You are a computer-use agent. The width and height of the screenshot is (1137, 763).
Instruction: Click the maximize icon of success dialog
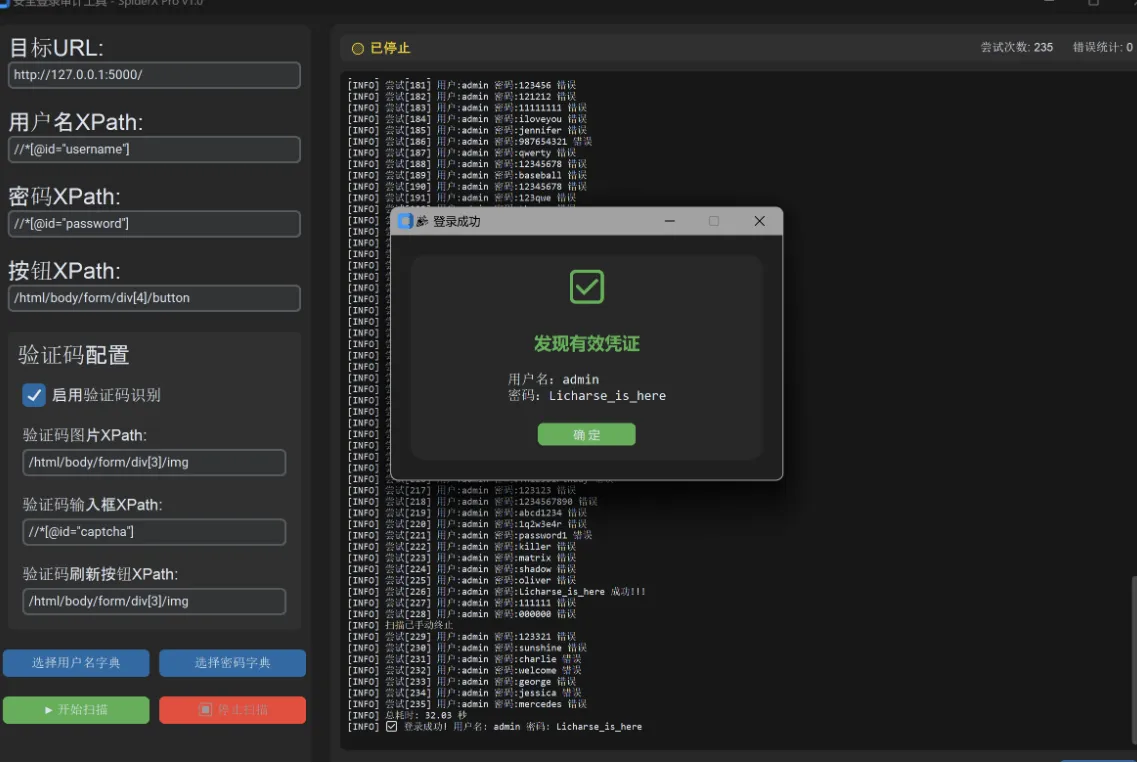pos(714,221)
